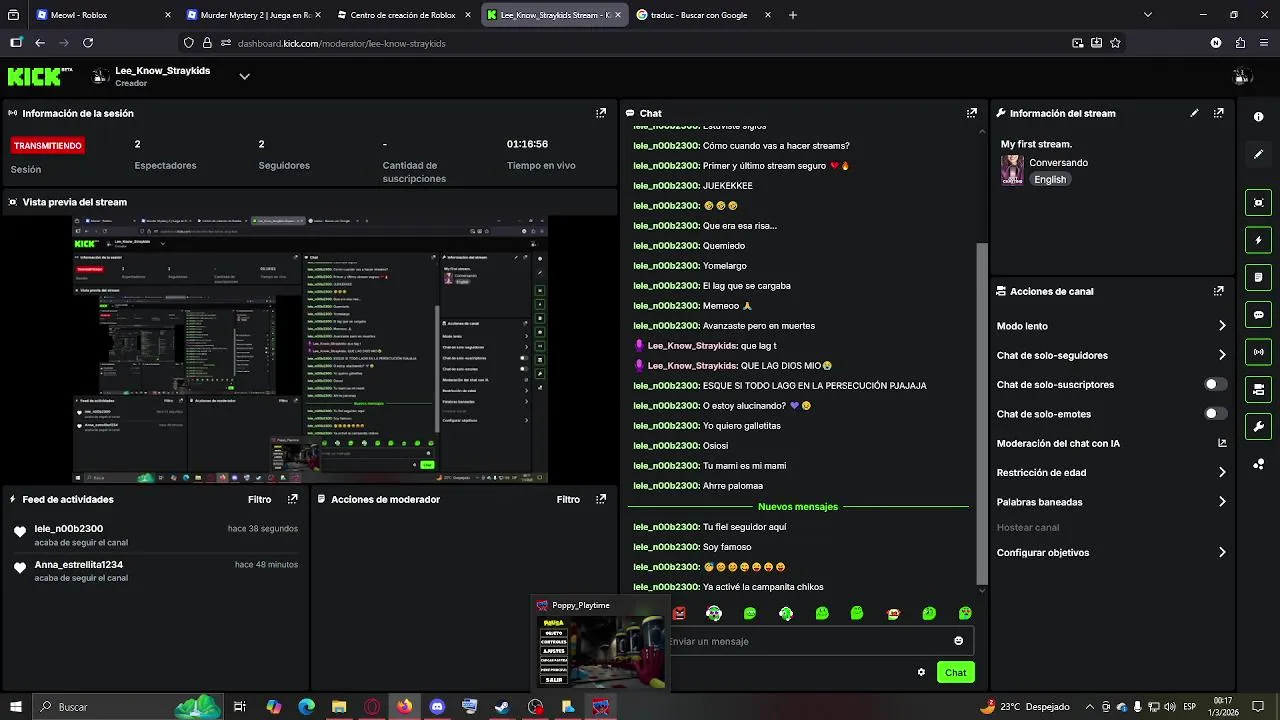Toggle the green wrench icon in the sidebar

coord(1258,426)
